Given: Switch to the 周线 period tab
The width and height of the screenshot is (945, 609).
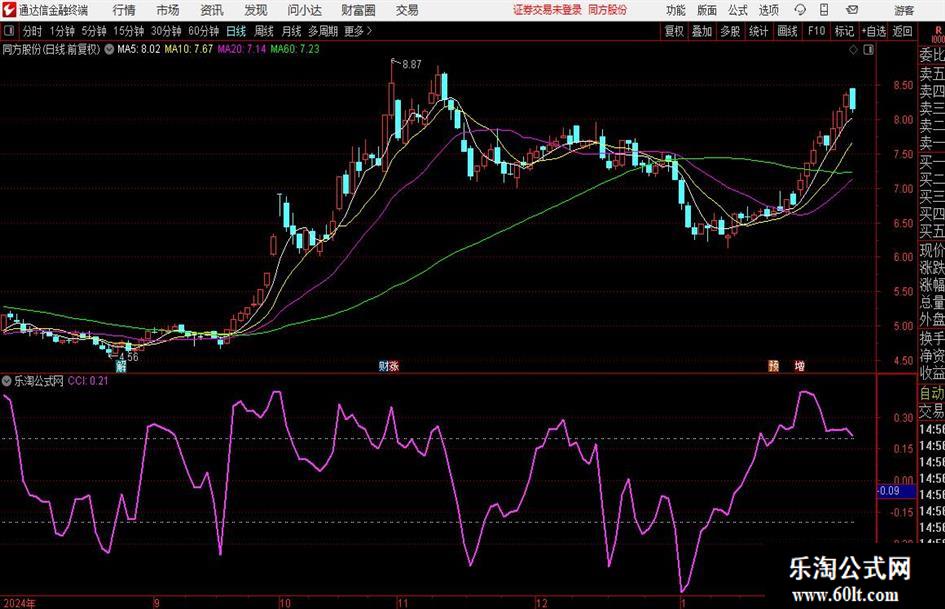Looking at the screenshot, I should [264, 31].
